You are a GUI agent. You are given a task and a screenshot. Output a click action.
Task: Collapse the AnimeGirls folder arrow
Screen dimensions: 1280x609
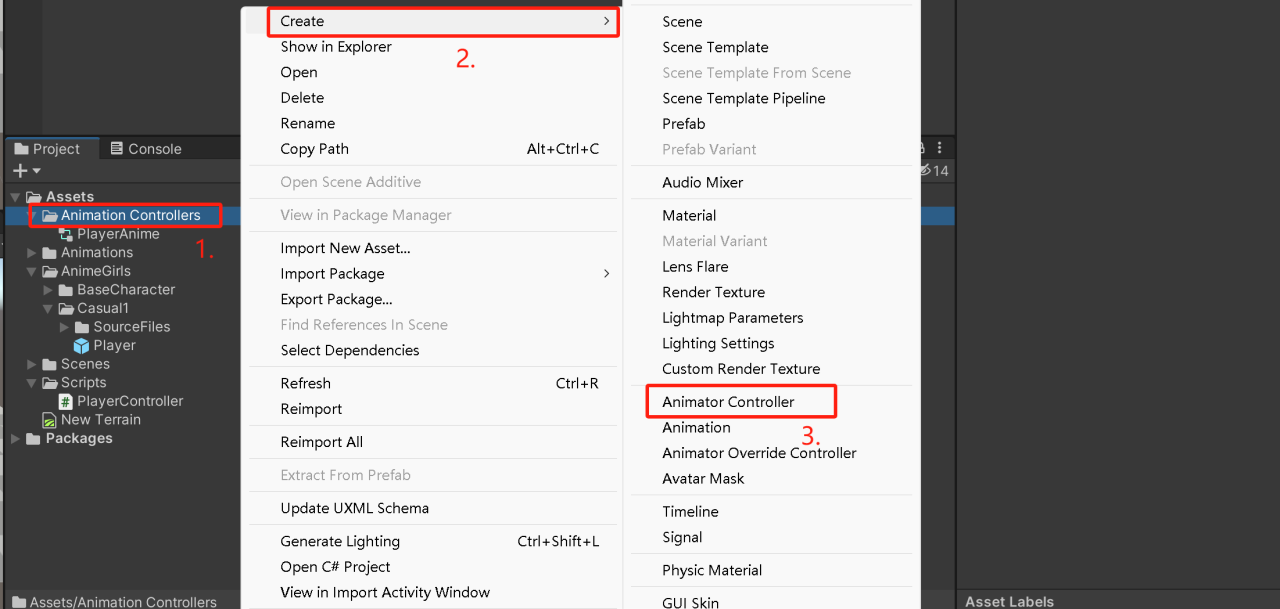[32, 271]
